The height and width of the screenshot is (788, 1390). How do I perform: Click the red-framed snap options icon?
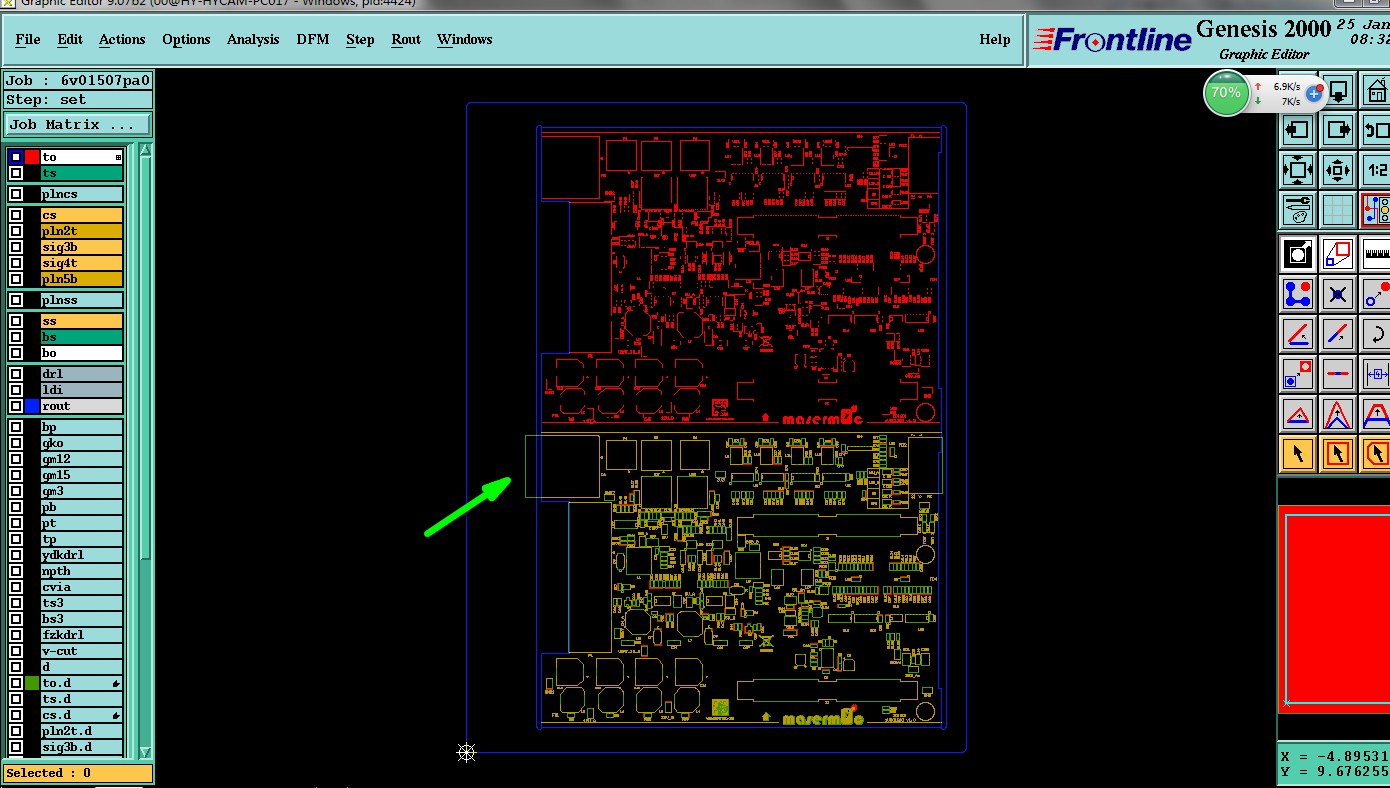click(1377, 210)
